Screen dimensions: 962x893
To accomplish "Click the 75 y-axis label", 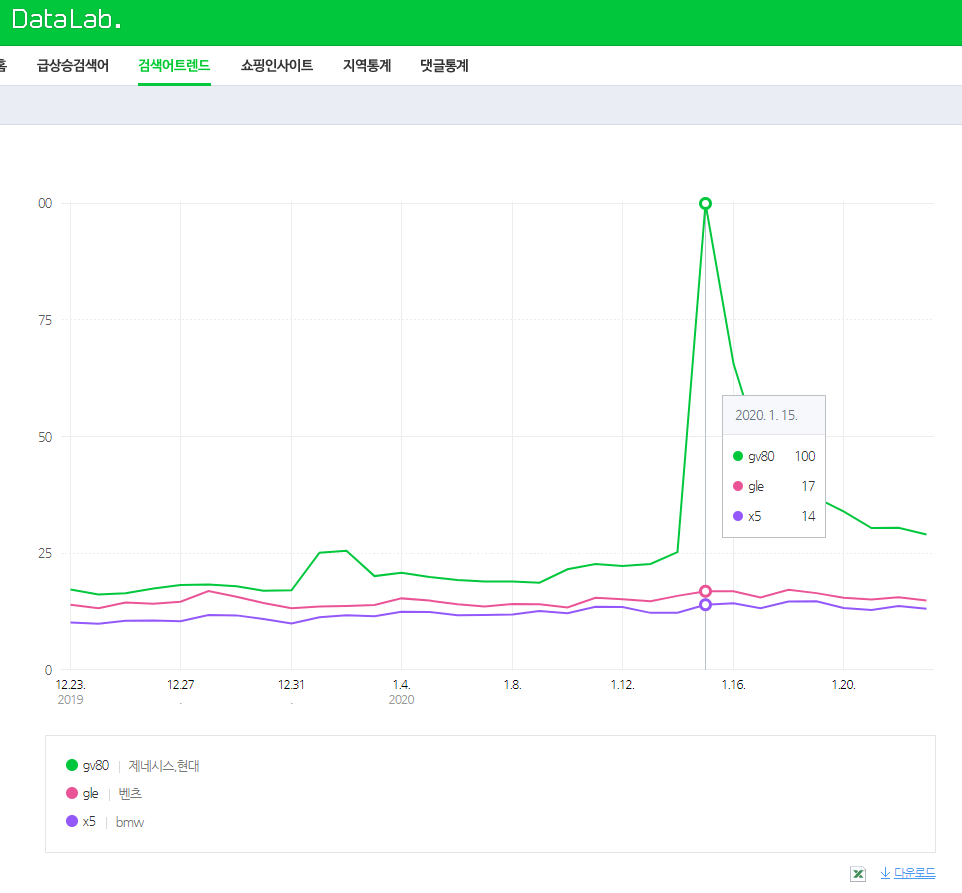I will point(45,320).
